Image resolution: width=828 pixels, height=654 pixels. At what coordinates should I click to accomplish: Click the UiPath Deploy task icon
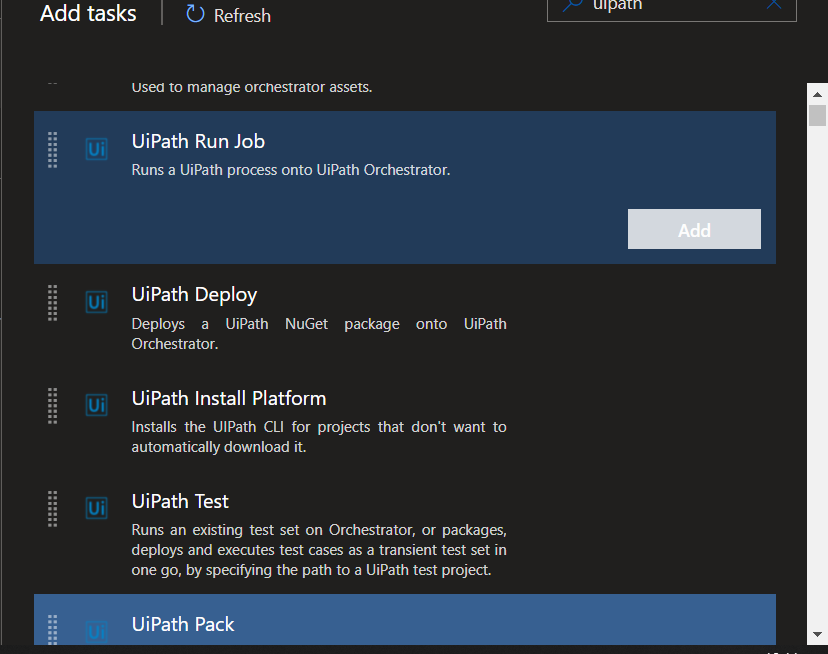(96, 301)
